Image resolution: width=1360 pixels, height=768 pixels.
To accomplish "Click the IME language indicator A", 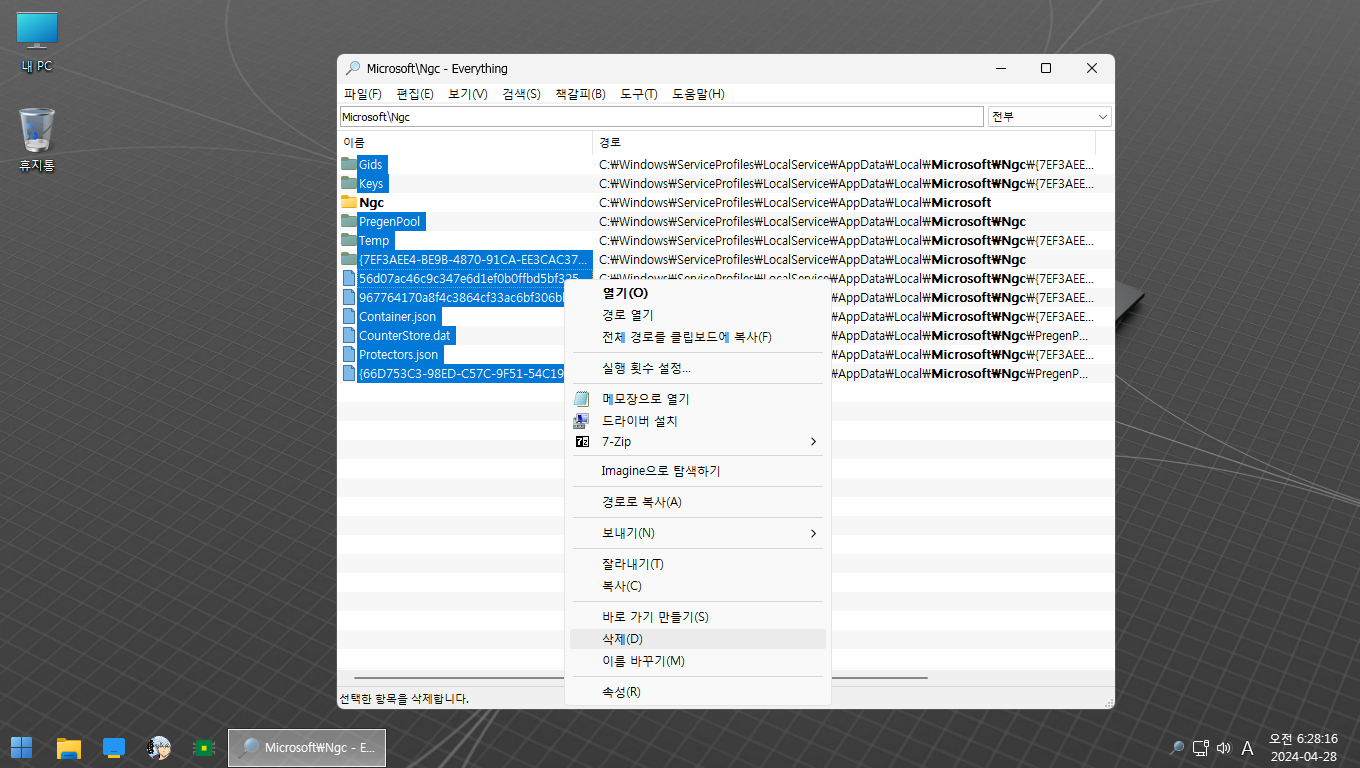I will pos(1247,748).
